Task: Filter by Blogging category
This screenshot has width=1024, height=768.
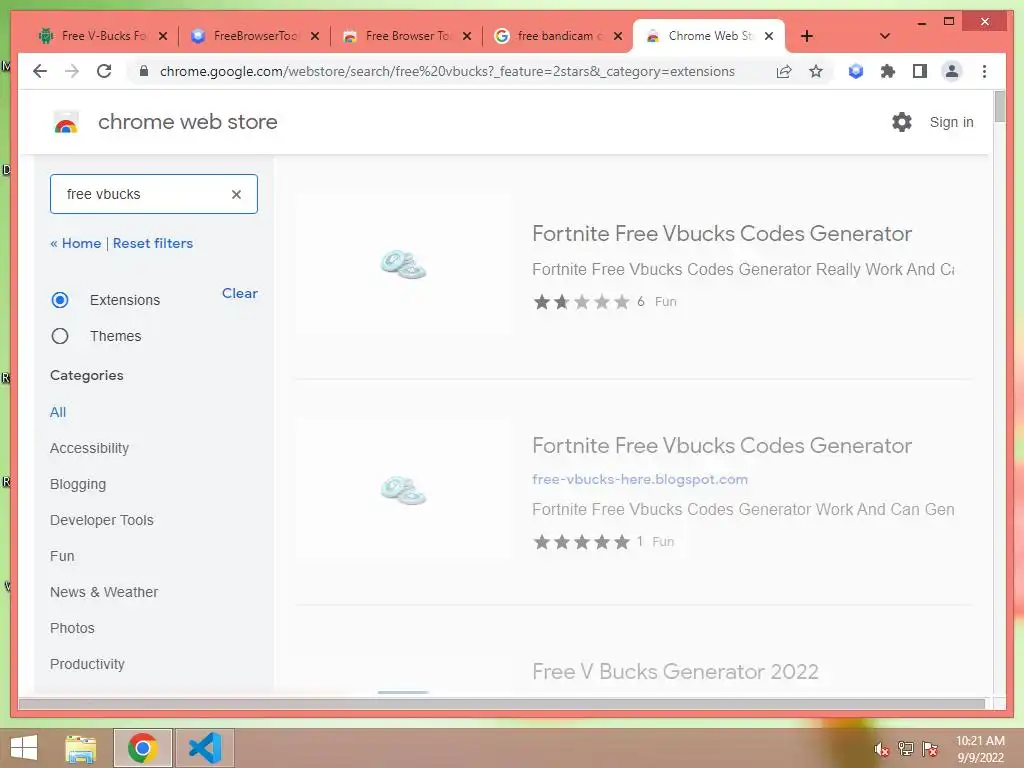Action: 78,484
